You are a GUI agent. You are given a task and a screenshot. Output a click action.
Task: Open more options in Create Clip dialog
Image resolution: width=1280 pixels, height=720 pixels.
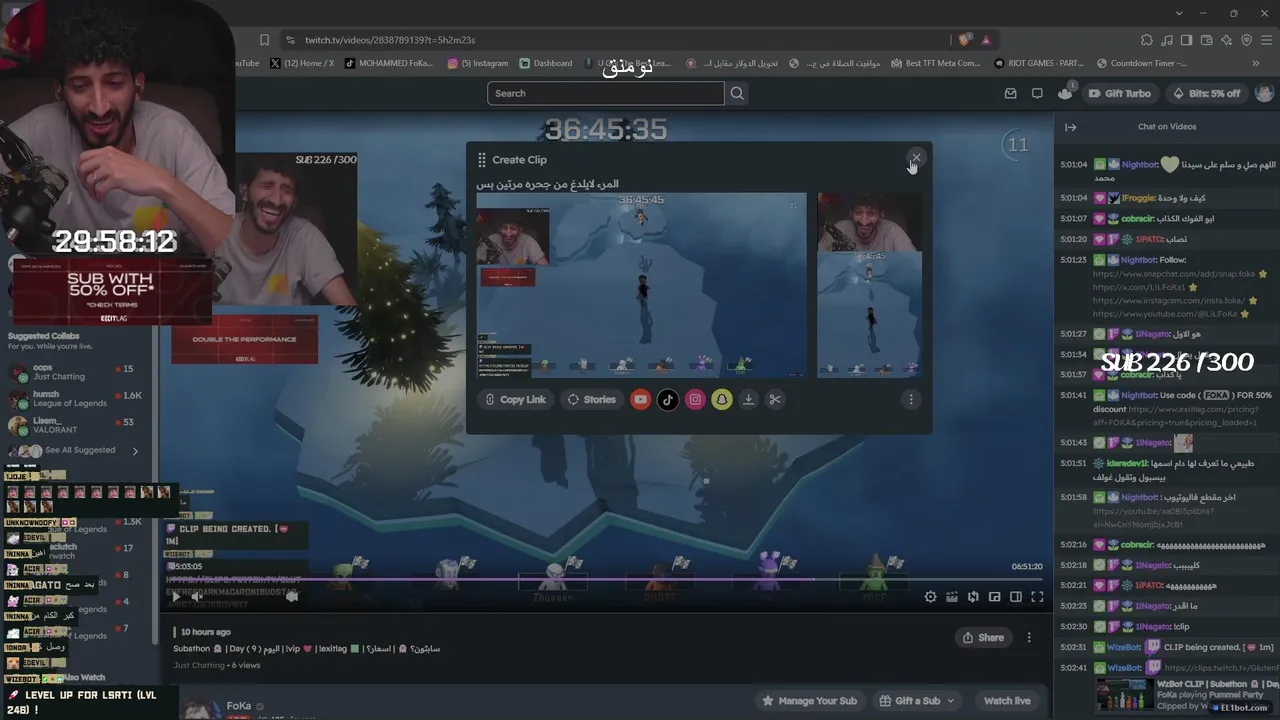[x=910, y=399]
